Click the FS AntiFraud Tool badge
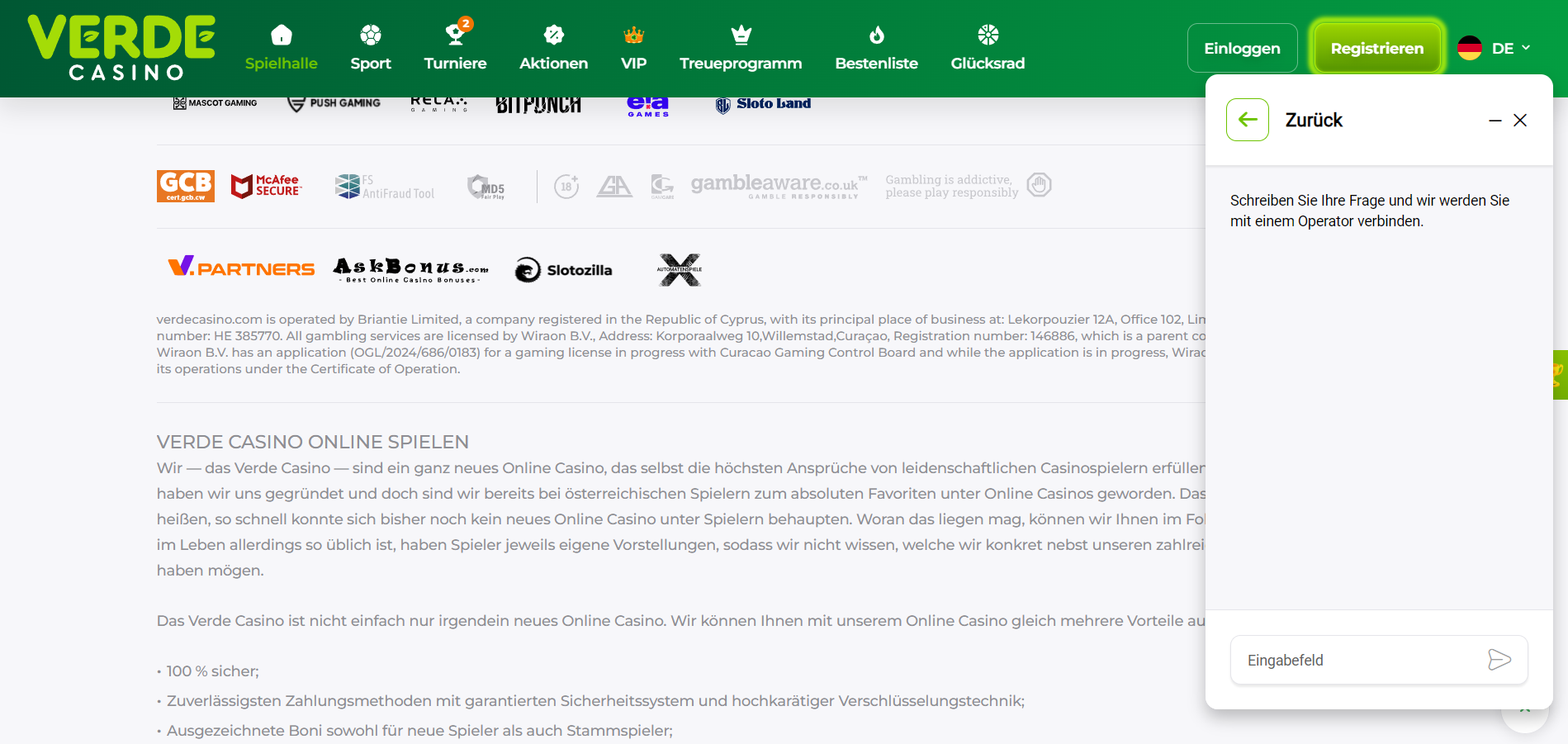 (385, 187)
